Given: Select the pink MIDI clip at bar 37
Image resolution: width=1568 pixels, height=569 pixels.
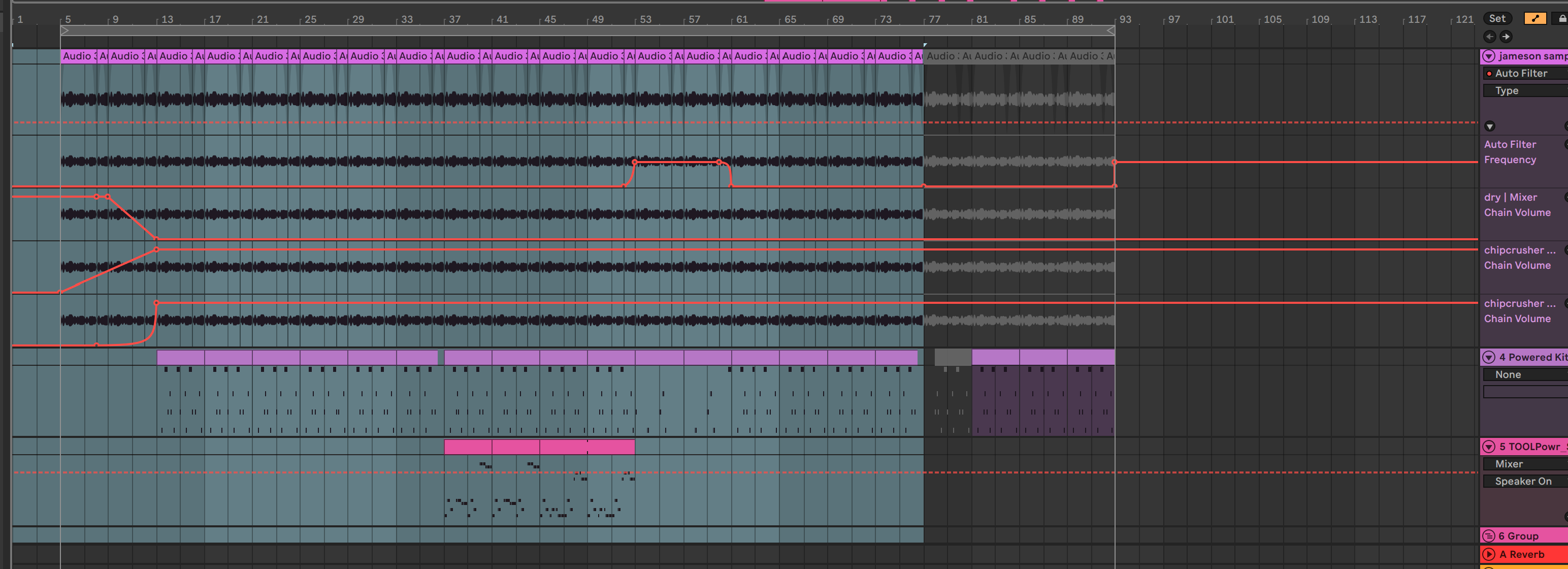Looking at the screenshot, I should 468,447.
